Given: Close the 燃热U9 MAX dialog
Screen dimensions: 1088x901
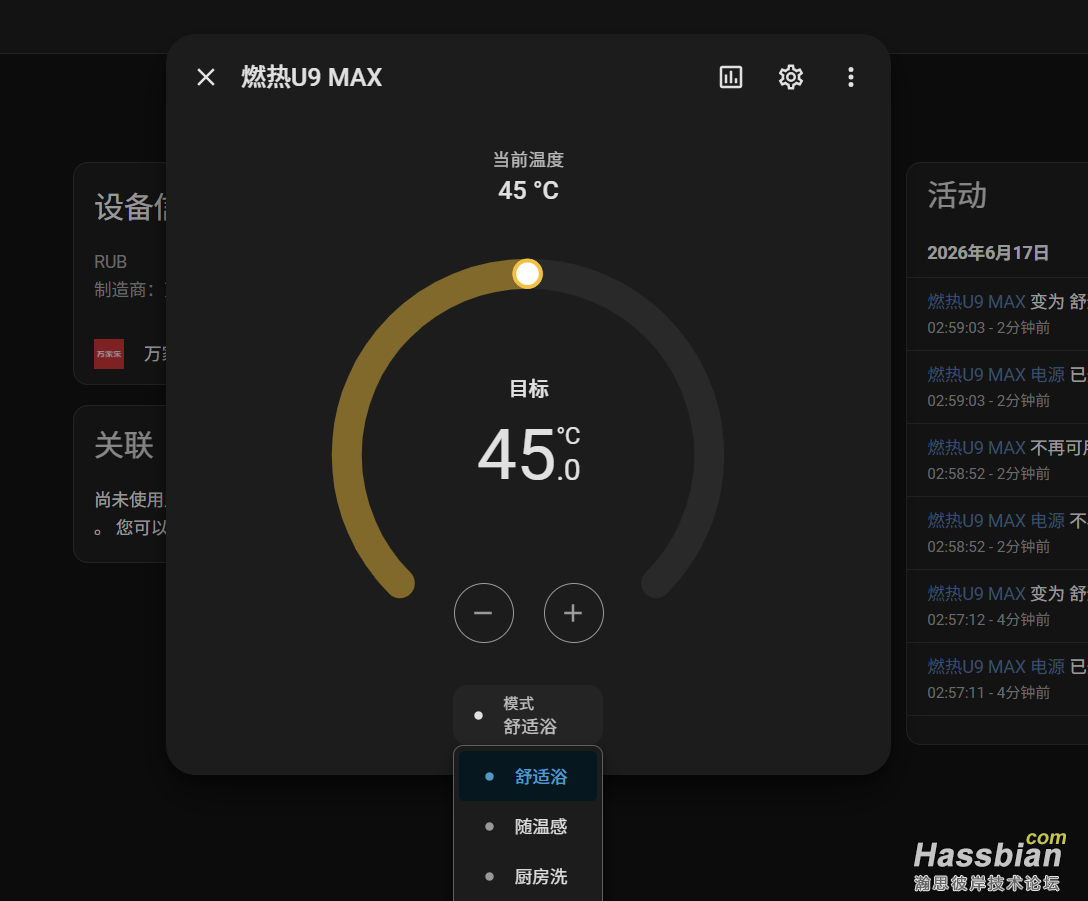Looking at the screenshot, I should pyautogui.click(x=206, y=77).
